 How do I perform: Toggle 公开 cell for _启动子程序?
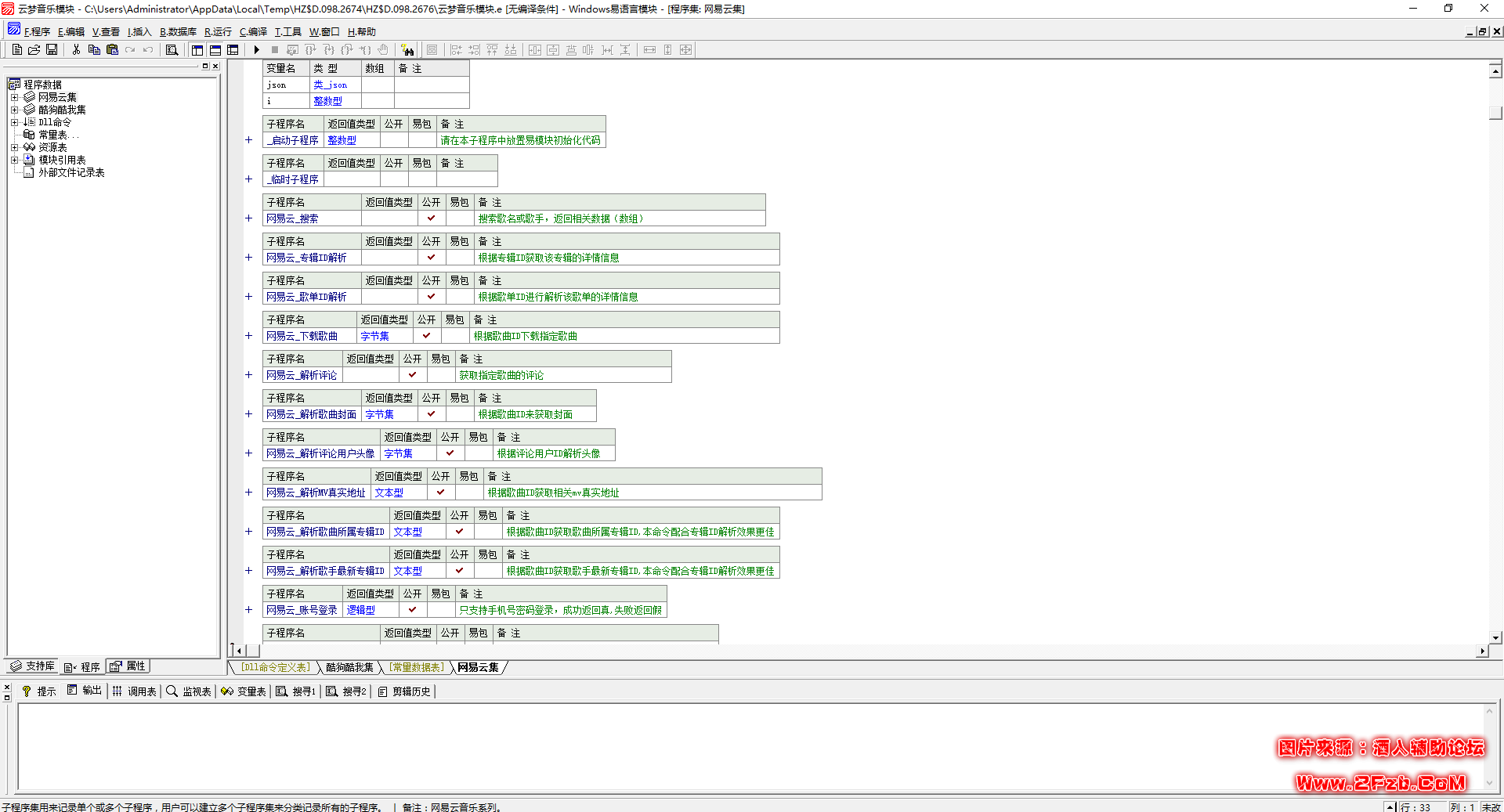click(x=394, y=140)
